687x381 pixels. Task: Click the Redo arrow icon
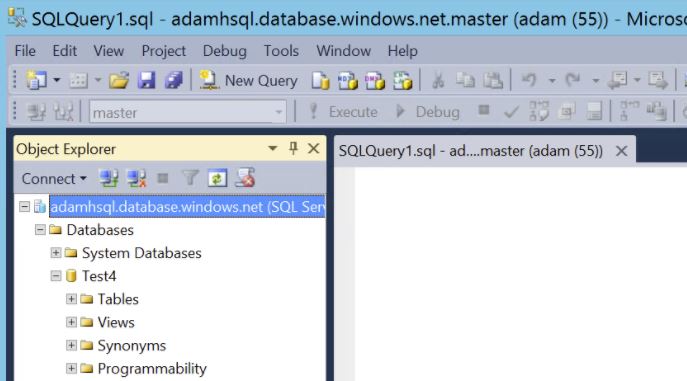click(x=573, y=81)
